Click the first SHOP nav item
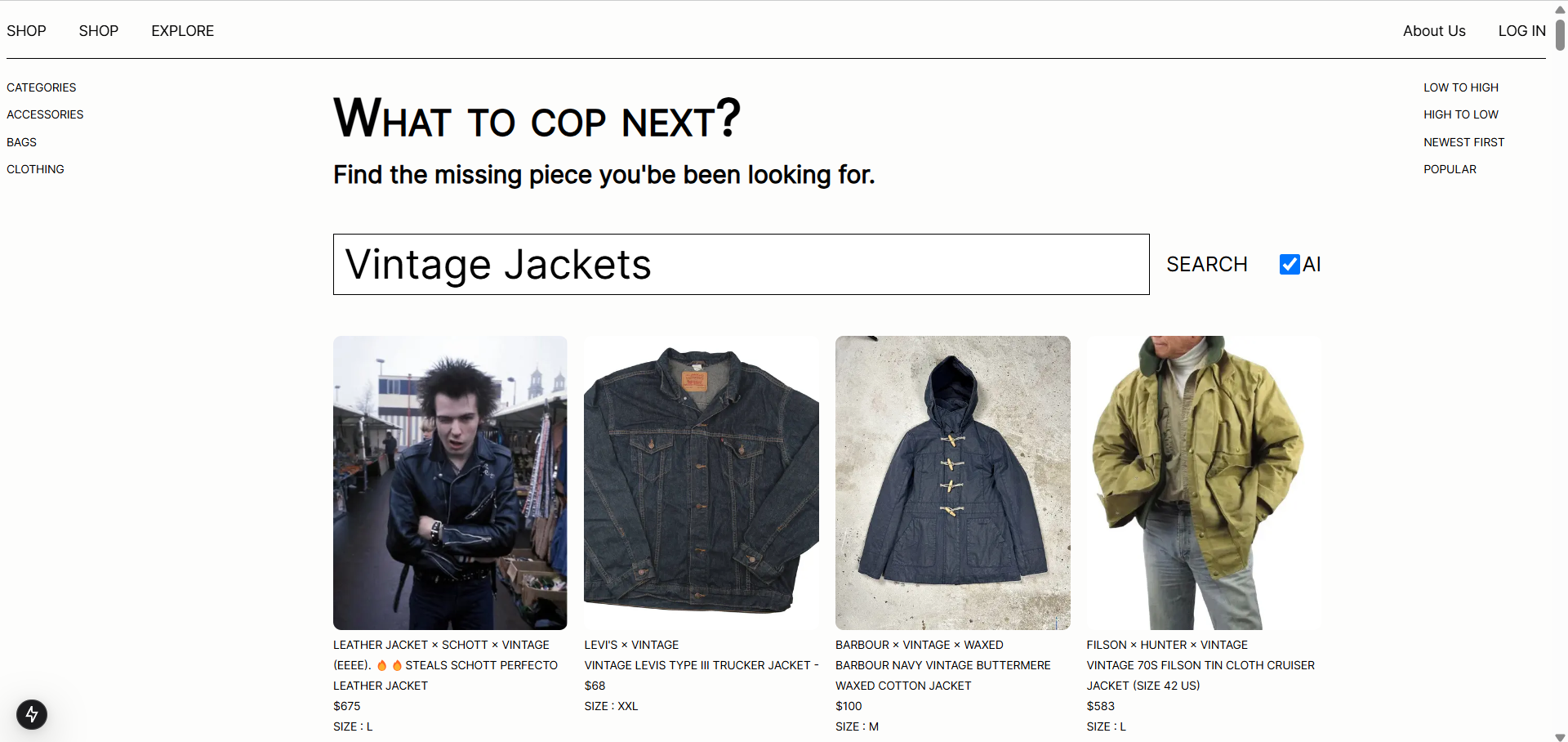The width and height of the screenshot is (1568, 742). [26, 31]
